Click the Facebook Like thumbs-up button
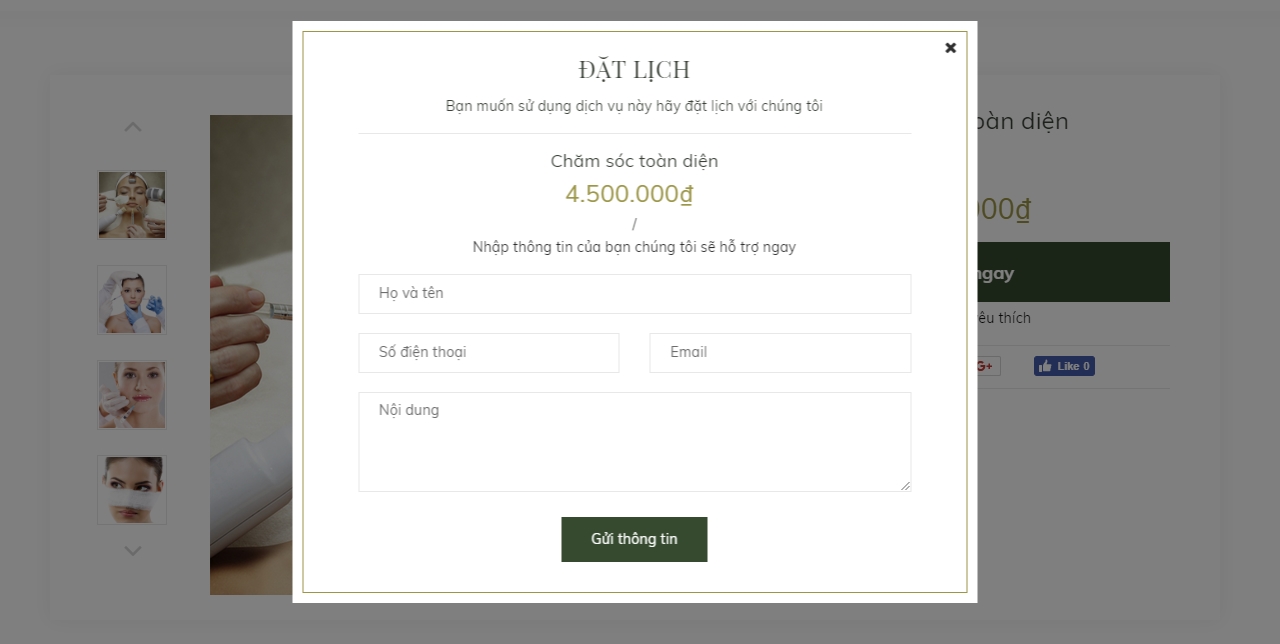 1064,366
